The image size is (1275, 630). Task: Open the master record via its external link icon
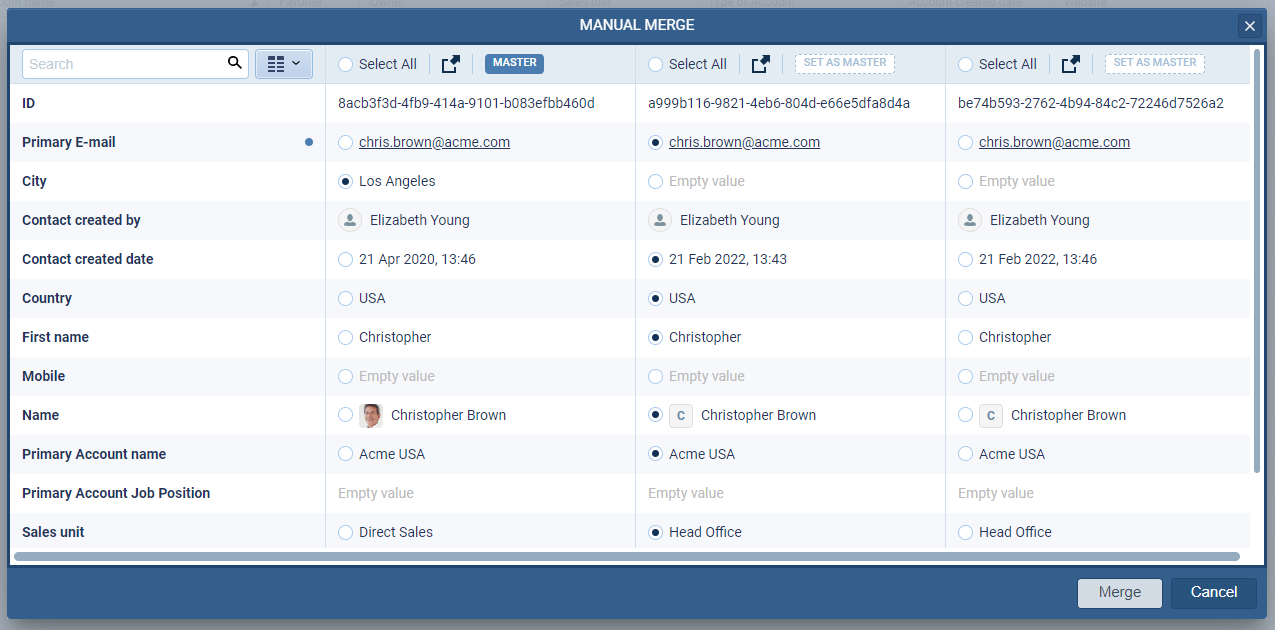tap(450, 63)
